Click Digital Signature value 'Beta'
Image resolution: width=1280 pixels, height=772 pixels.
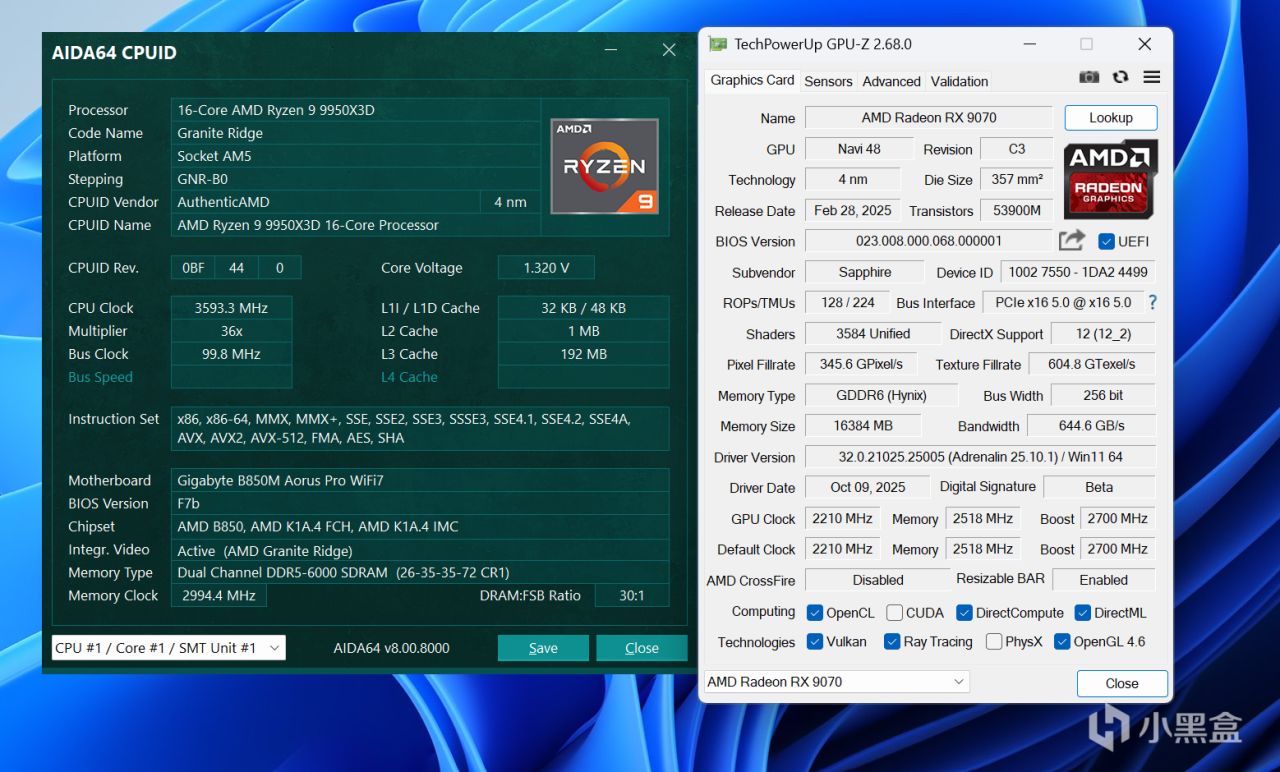pos(1099,488)
